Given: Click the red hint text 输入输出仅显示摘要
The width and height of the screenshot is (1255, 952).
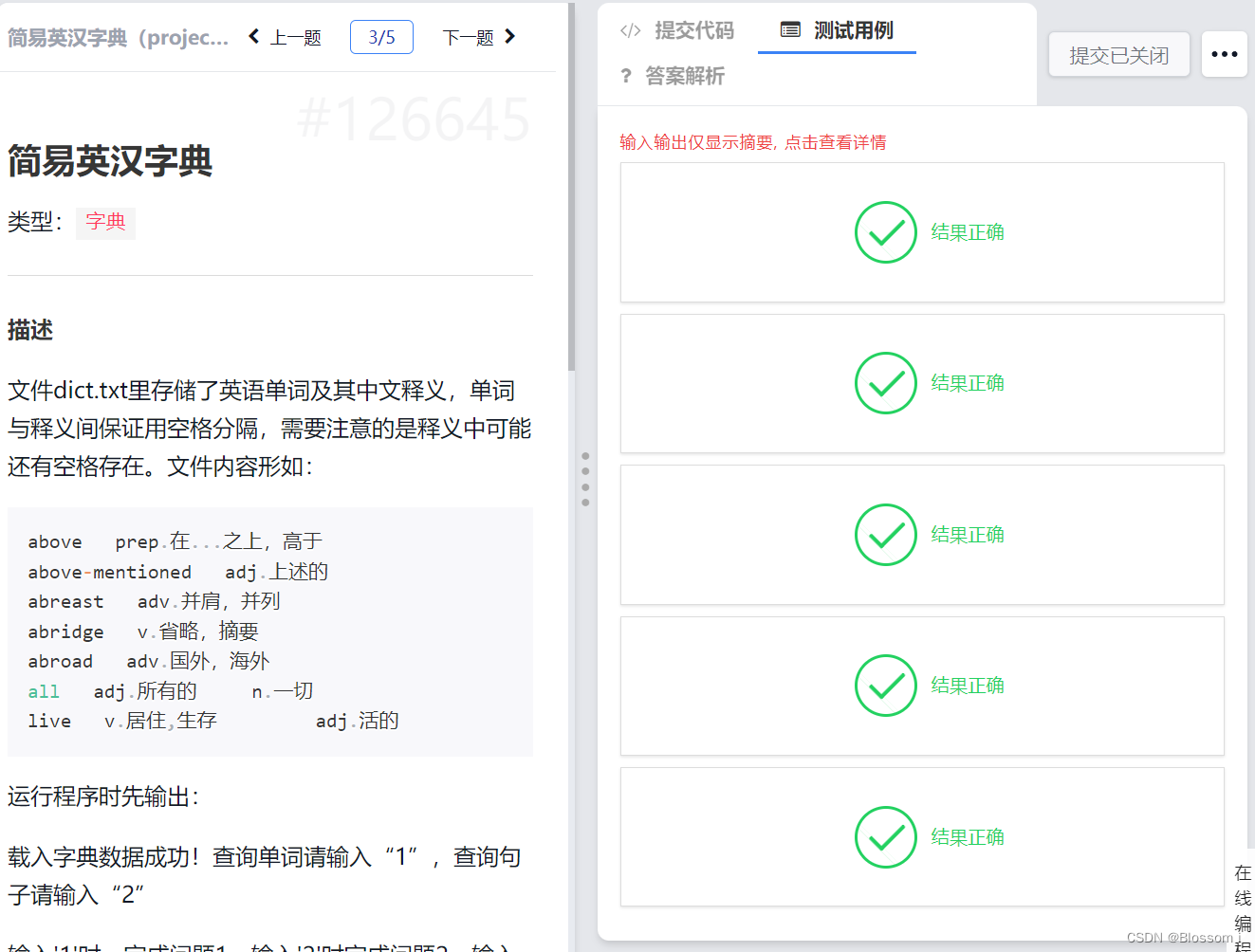Looking at the screenshot, I should coord(753,142).
